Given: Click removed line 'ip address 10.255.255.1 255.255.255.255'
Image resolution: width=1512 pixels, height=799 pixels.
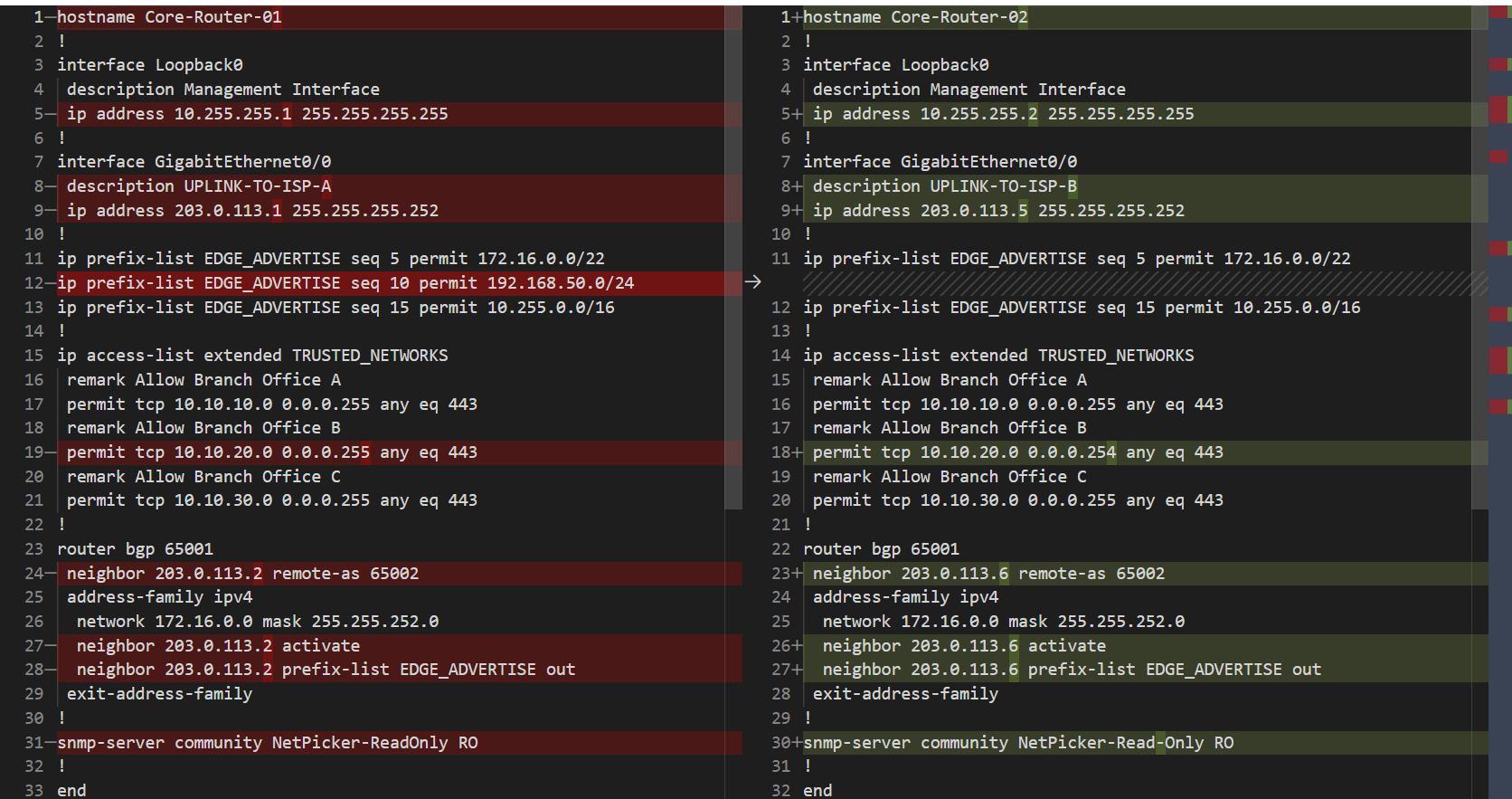Looking at the screenshot, I should click(x=258, y=114).
